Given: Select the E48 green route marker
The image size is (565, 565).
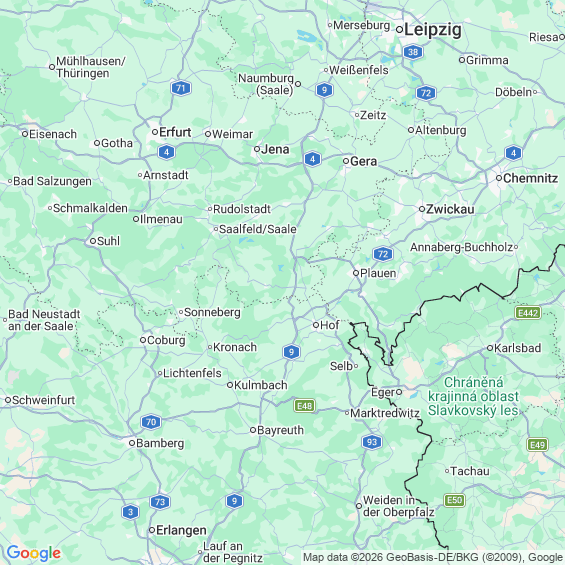Looking at the screenshot, I should coord(305,406).
